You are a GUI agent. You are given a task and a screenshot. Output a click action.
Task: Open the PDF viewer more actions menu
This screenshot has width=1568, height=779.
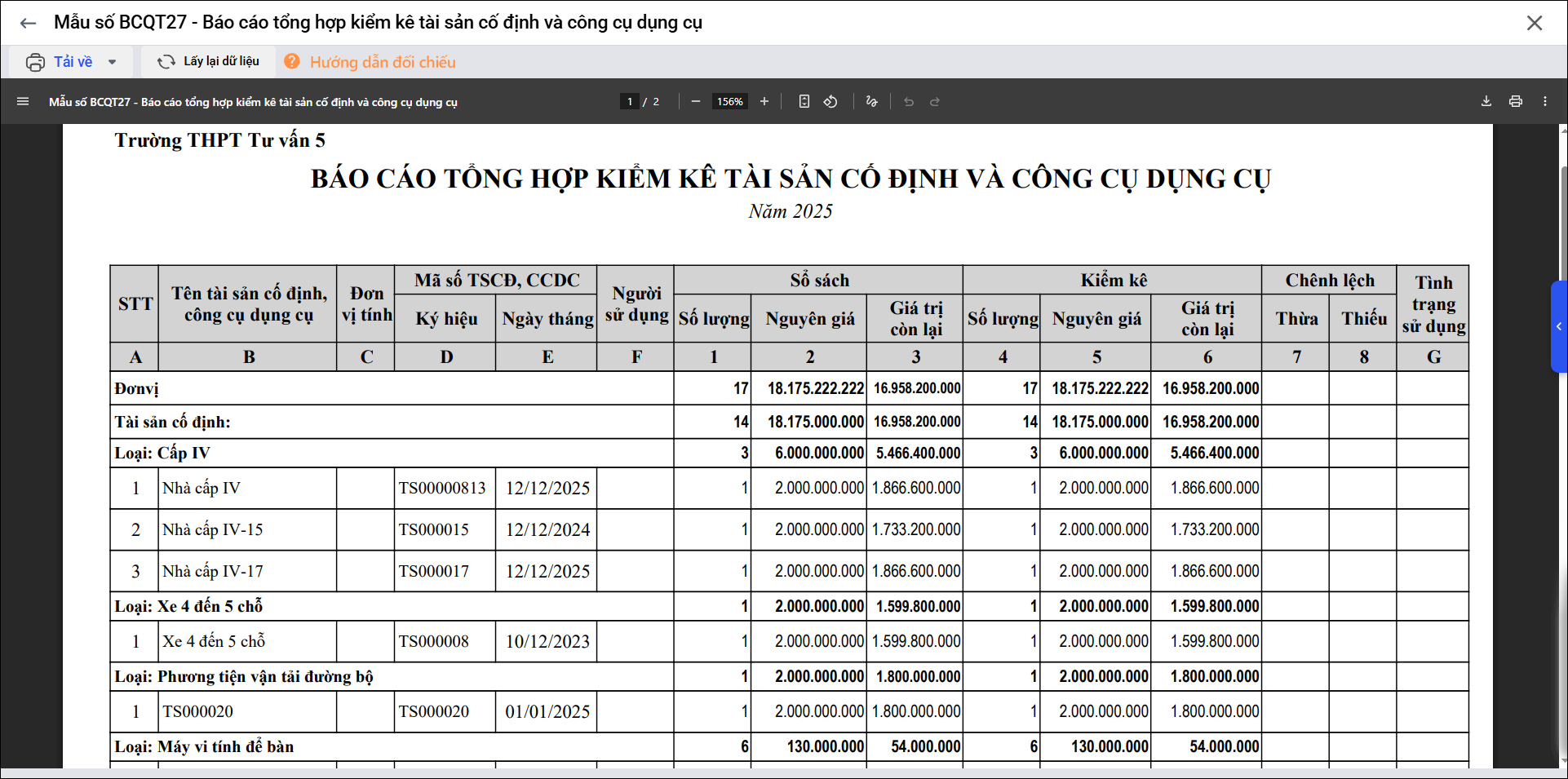pos(1544,101)
